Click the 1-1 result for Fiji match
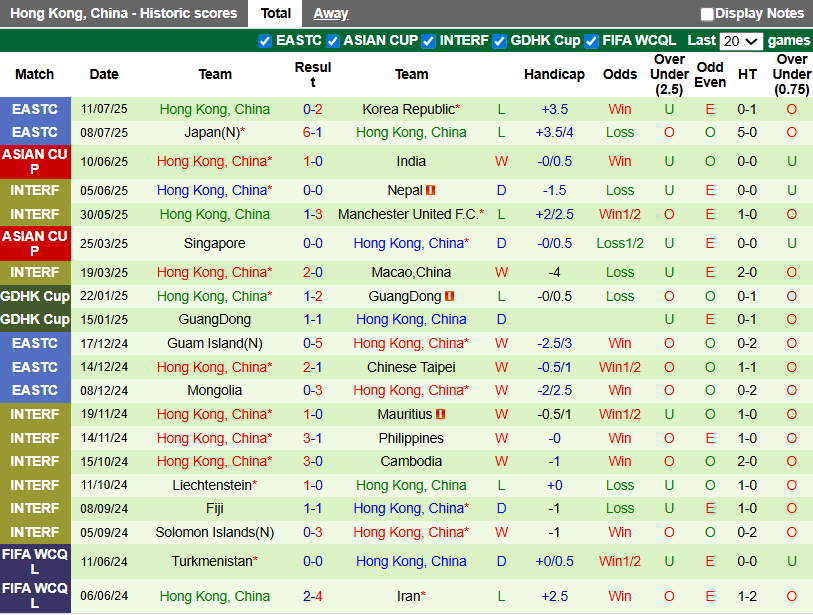813x615 pixels. 313,508
